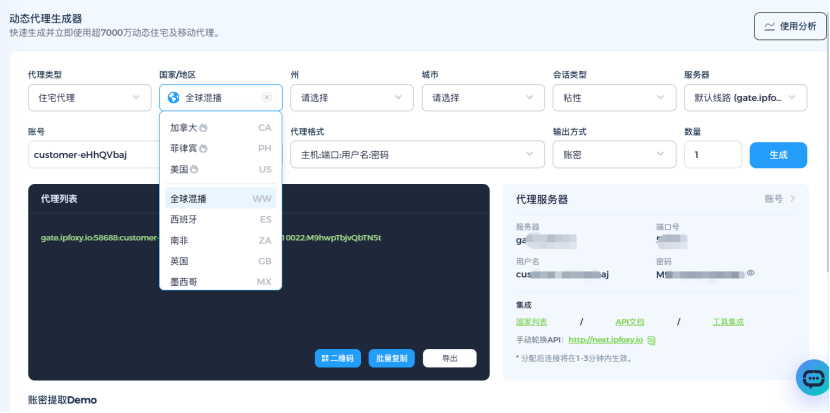Click the 批量复制 batch copy button
830x413 pixels.
(391, 358)
